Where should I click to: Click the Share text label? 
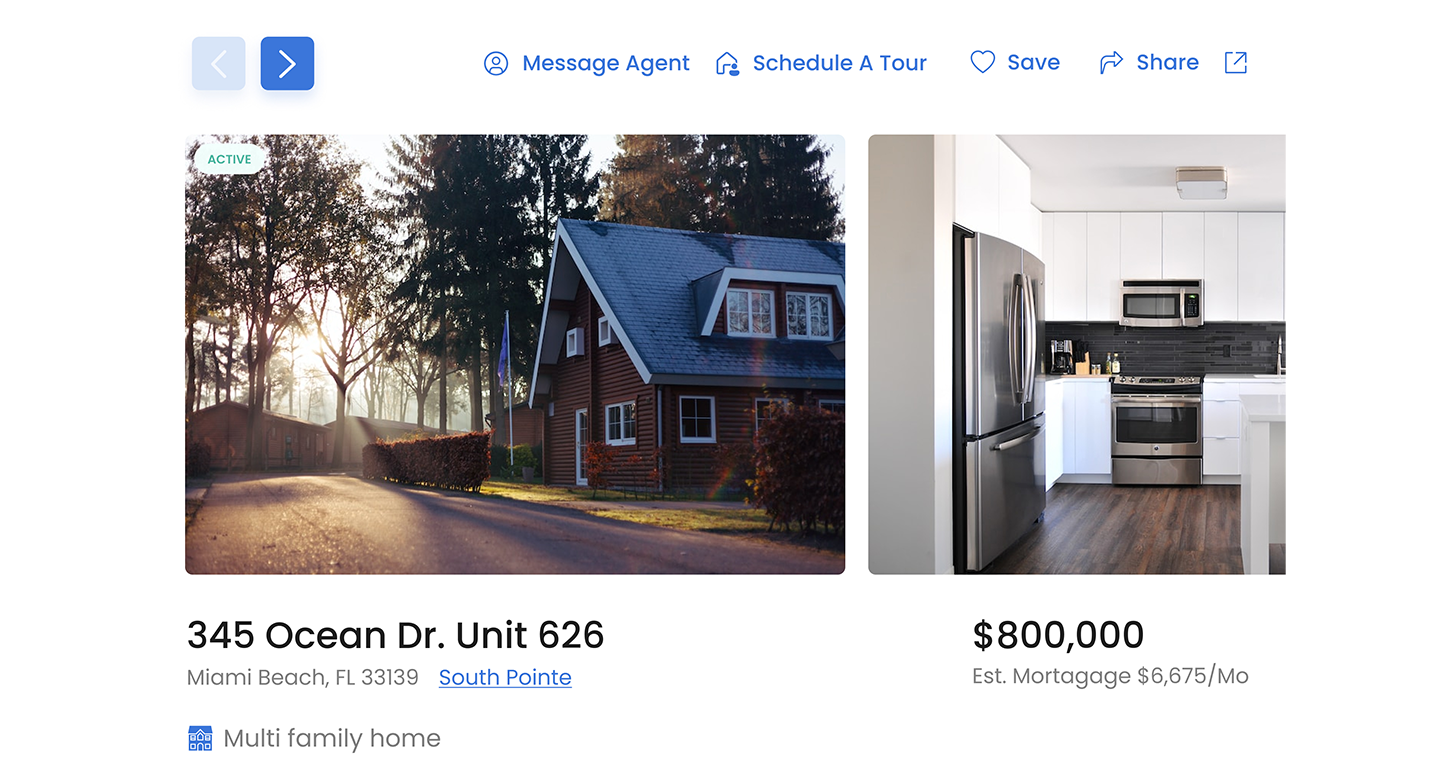pyautogui.click(x=1167, y=62)
